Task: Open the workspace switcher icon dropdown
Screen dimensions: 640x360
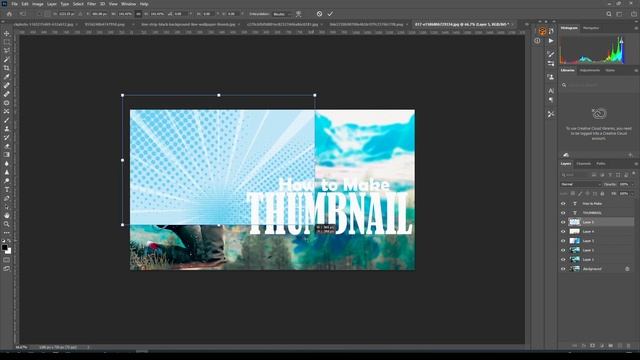Action: 619,14
